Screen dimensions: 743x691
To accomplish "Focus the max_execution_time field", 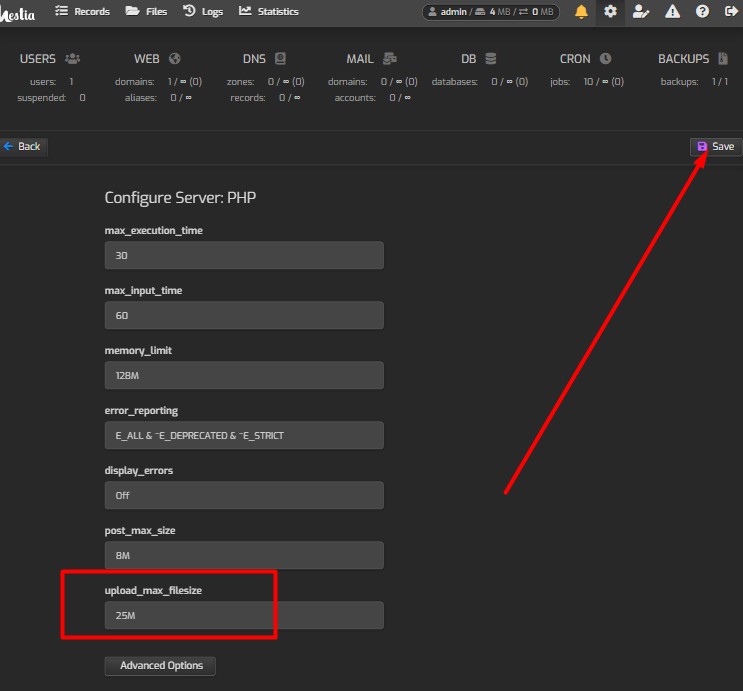I will tap(244, 255).
